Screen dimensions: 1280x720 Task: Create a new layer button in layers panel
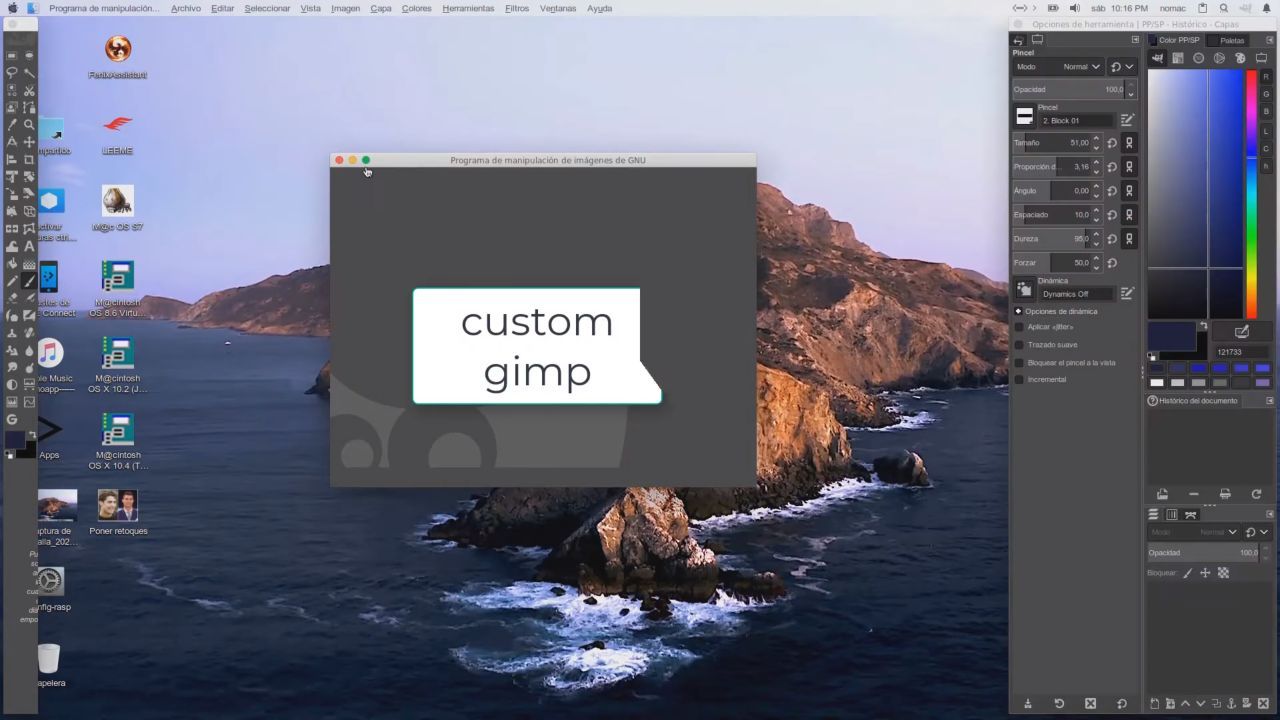click(x=1154, y=703)
